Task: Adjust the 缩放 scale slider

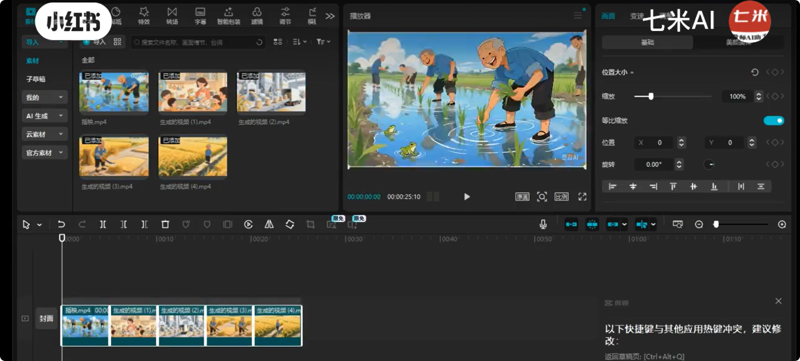Action: pos(651,96)
